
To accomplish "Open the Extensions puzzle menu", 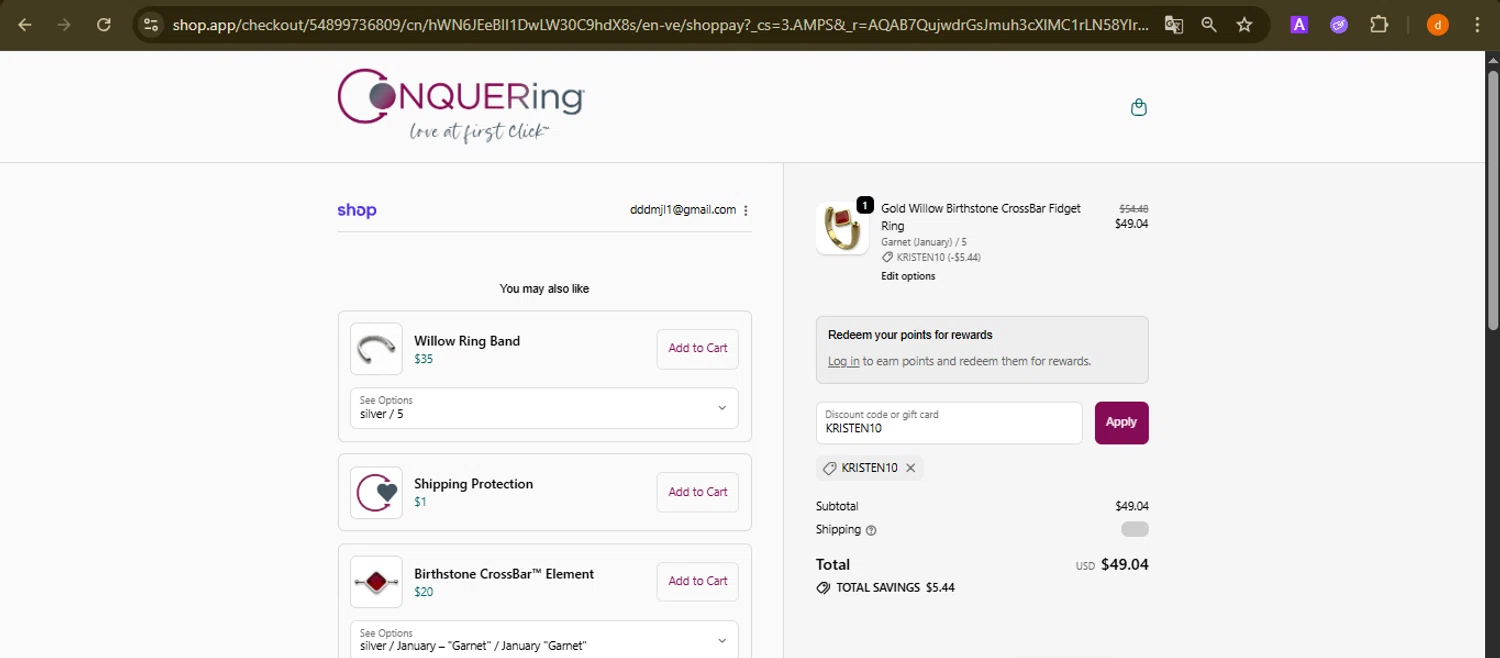I will coord(1379,25).
